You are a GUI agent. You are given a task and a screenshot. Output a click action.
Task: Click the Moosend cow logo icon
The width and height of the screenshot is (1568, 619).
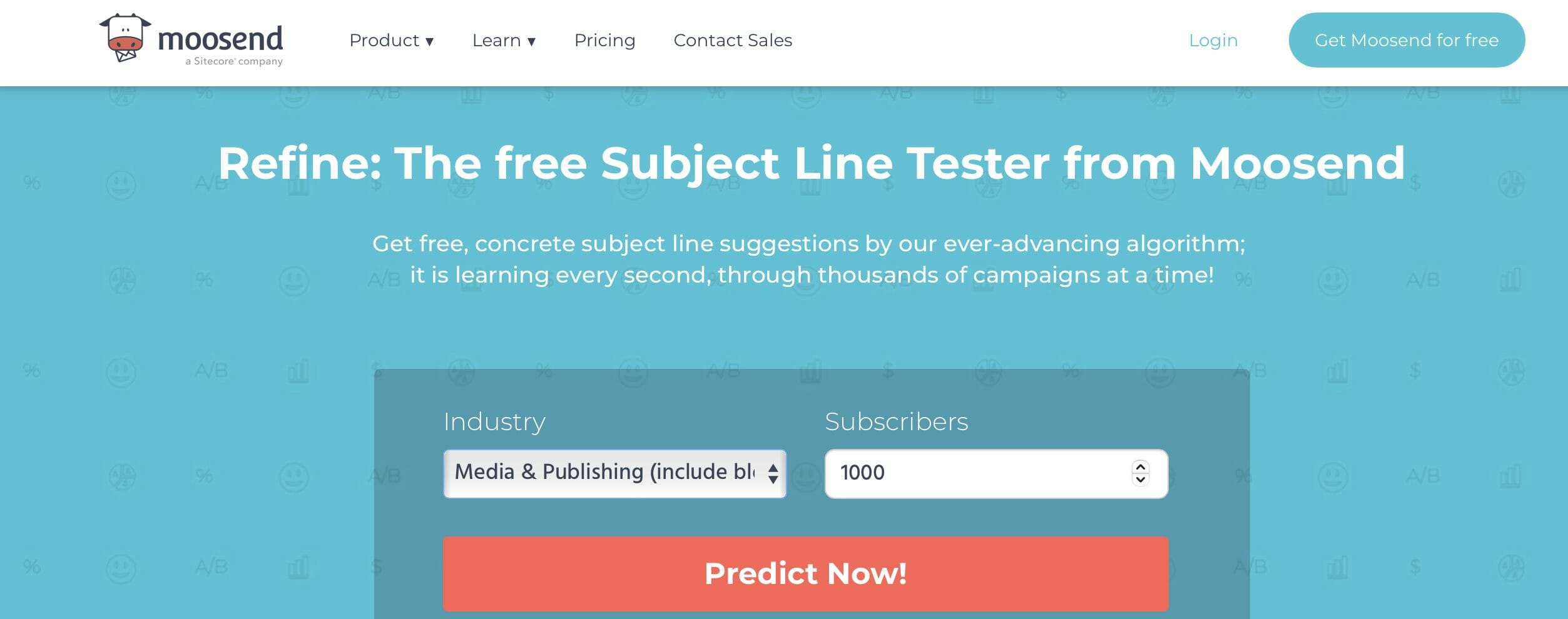[x=125, y=38]
